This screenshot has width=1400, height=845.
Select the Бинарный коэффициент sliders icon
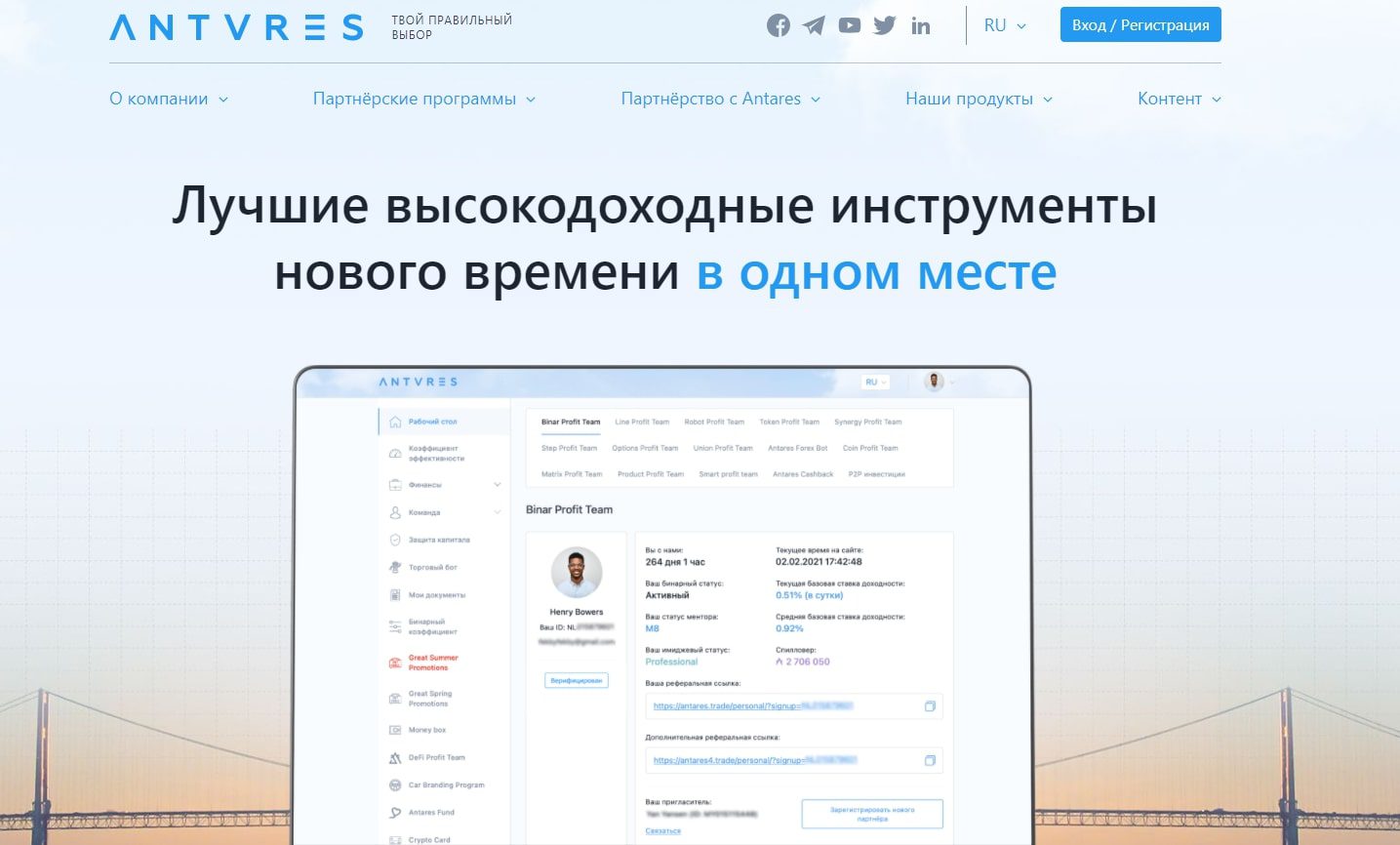(395, 626)
